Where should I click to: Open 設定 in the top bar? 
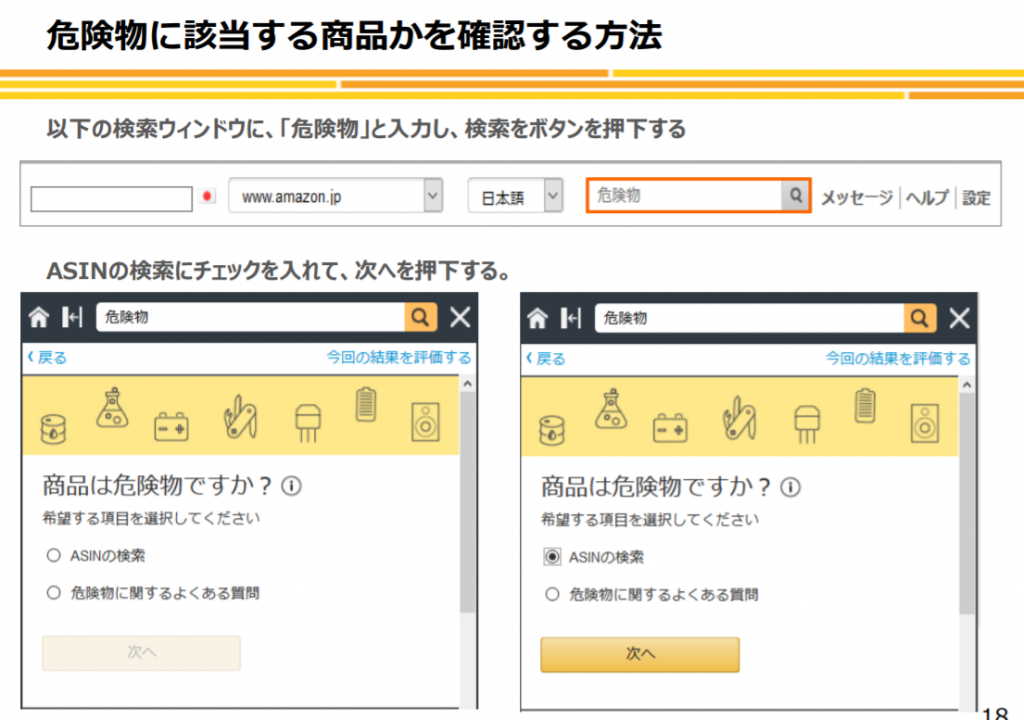pyautogui.click(x=976, y=198)
